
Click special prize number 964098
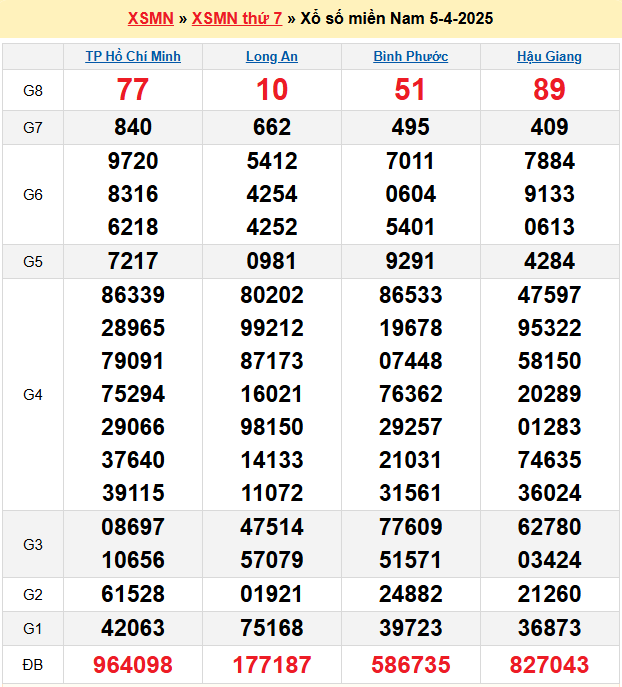[x=133, y=664]
